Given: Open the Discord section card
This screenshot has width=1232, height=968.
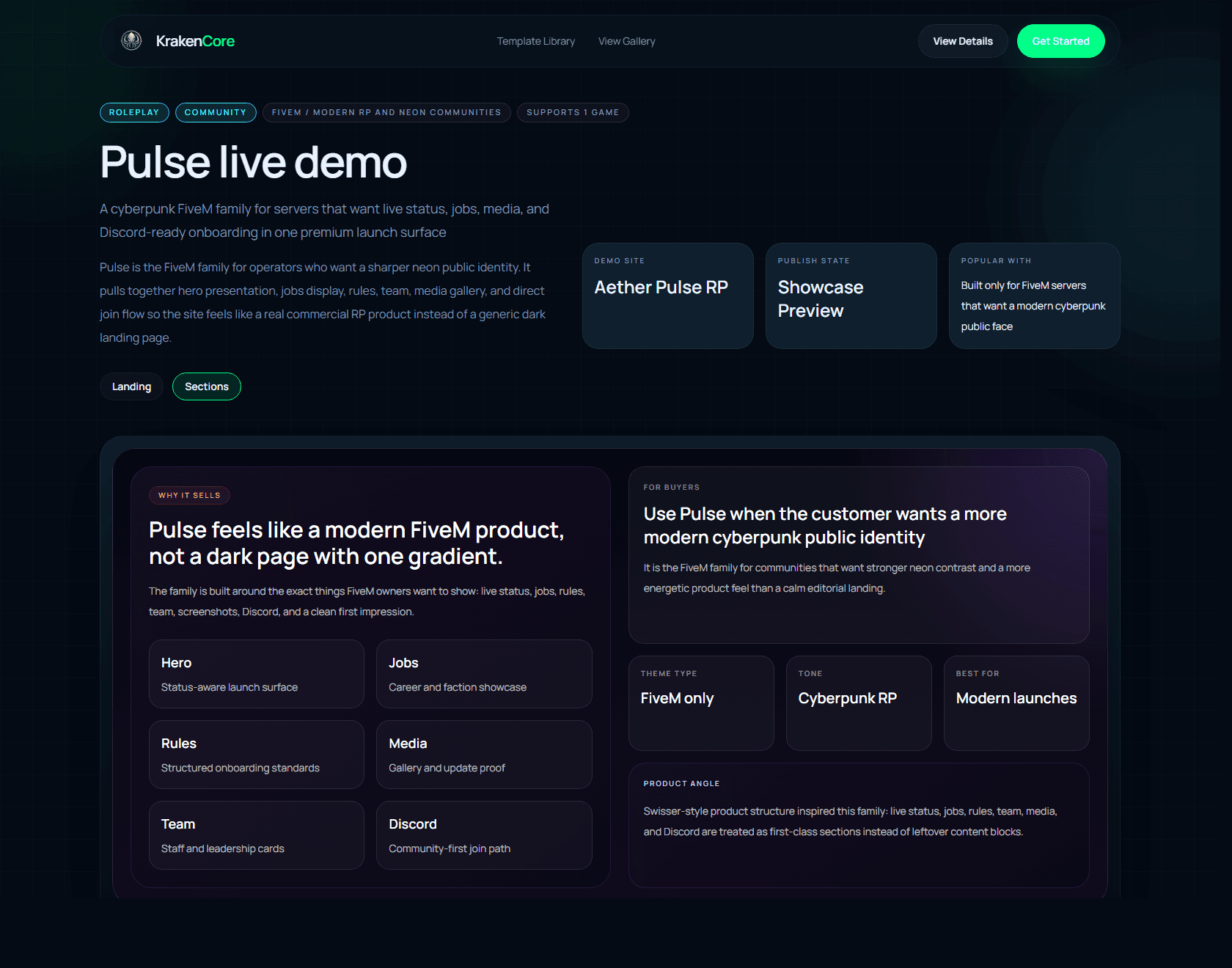Looking at the screenshot, I should pyautogui.click(x=484, y=835).
